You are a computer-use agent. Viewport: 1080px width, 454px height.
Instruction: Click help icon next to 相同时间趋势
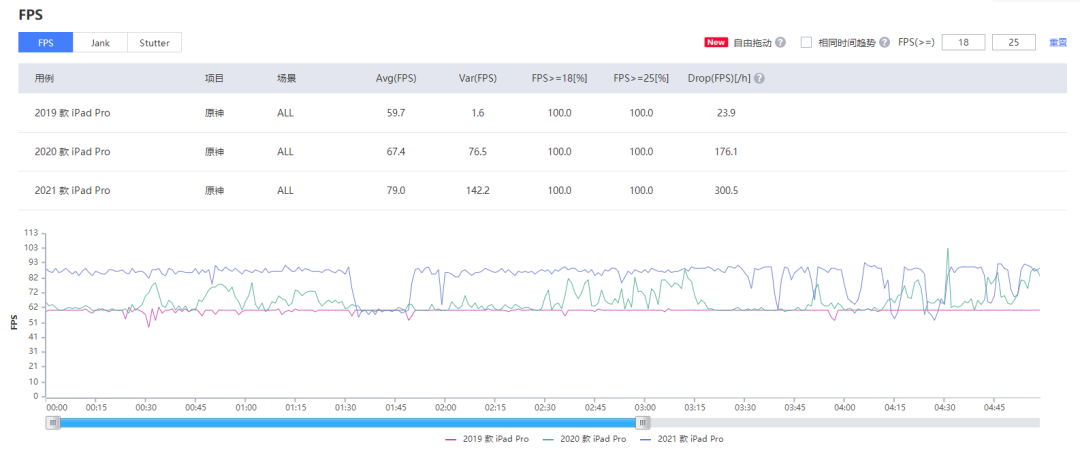[x=884, y=43]
